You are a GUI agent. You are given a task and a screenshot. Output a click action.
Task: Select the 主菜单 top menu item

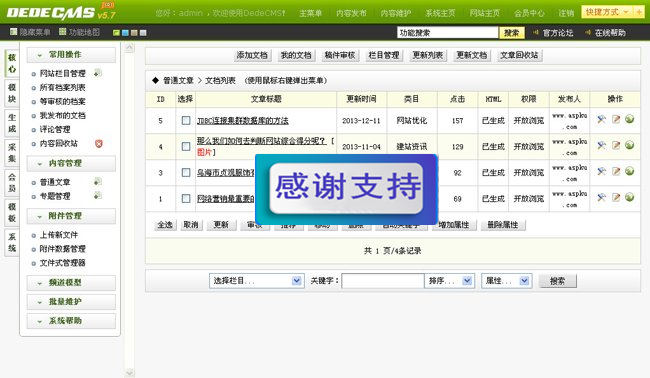point(310,13)
